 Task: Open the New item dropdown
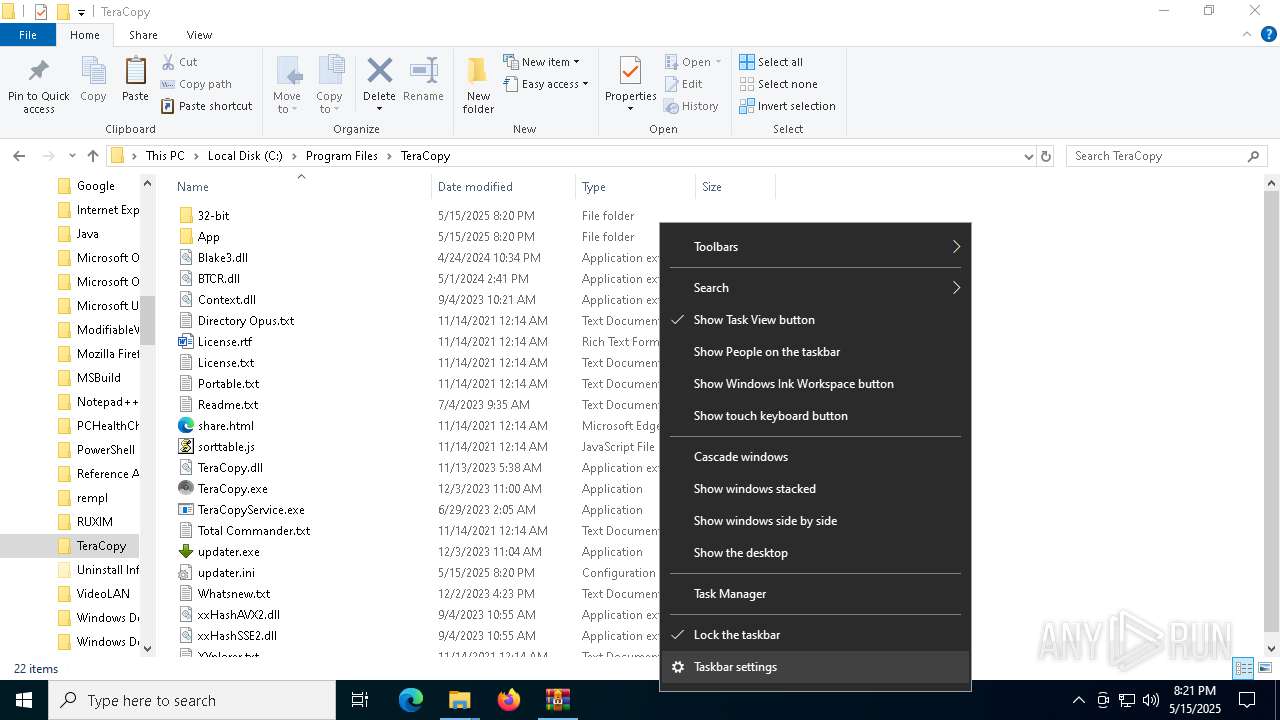point(541,62)
